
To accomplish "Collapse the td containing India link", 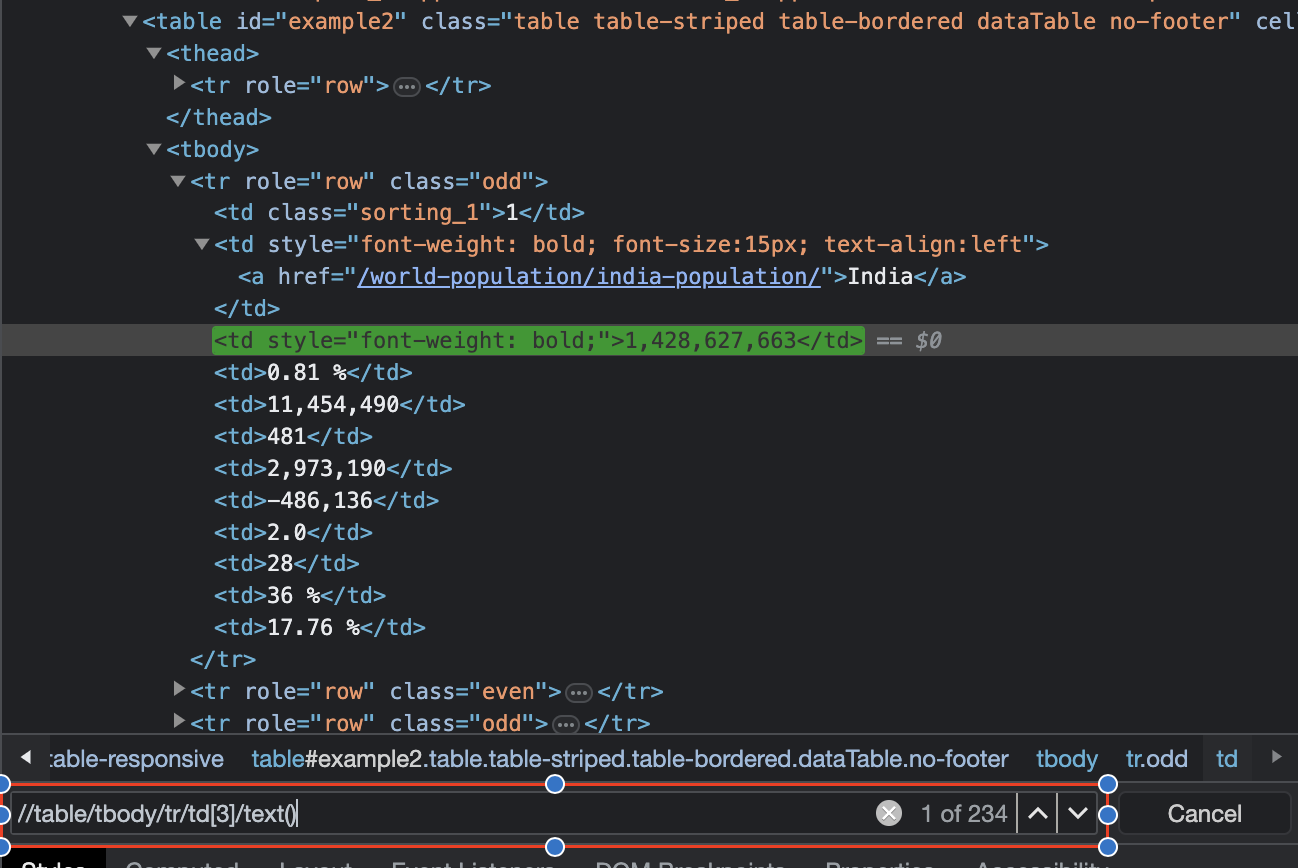I will (202, 244).
